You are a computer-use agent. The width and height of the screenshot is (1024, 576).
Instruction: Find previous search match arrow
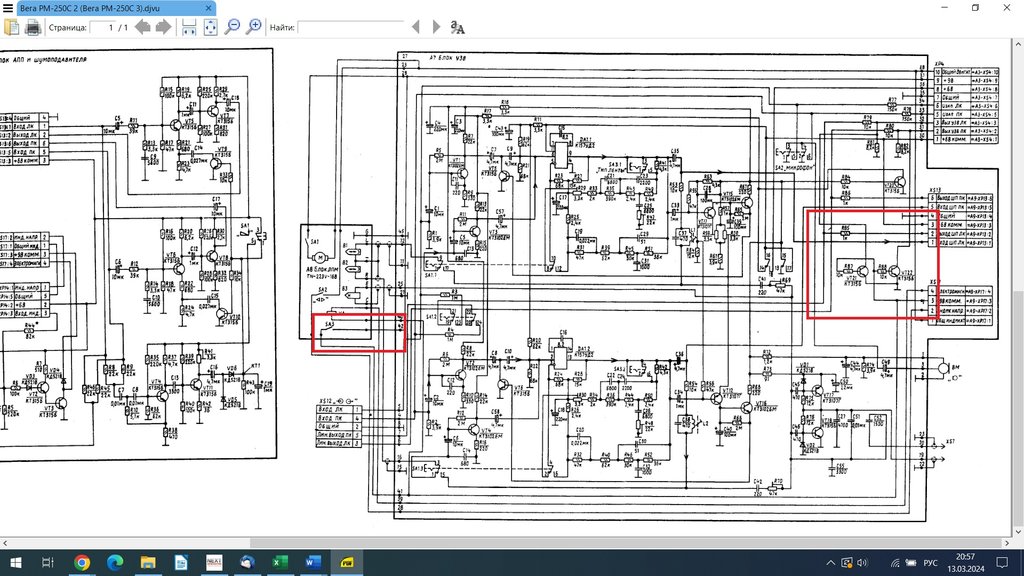[x=415, y=27]
